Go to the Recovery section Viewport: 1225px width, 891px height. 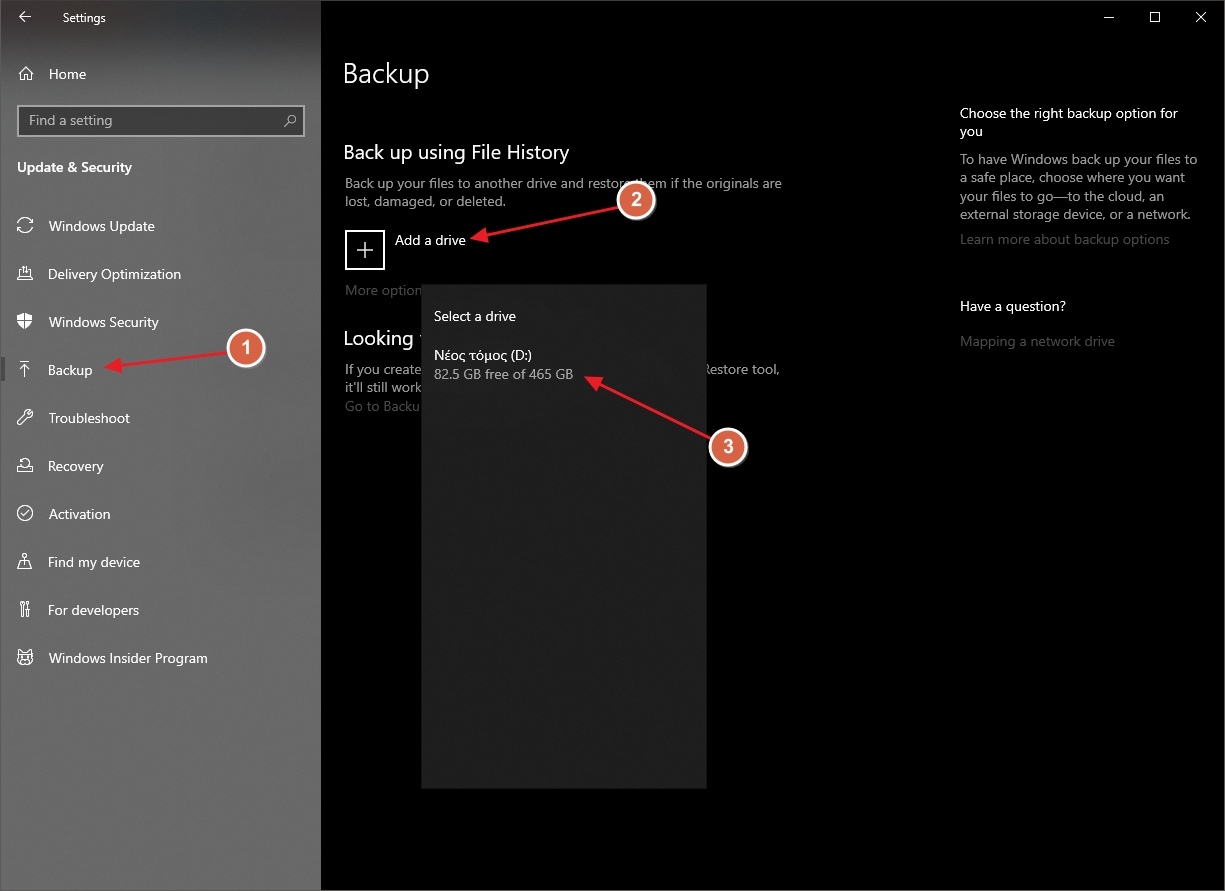click(75, 466)
